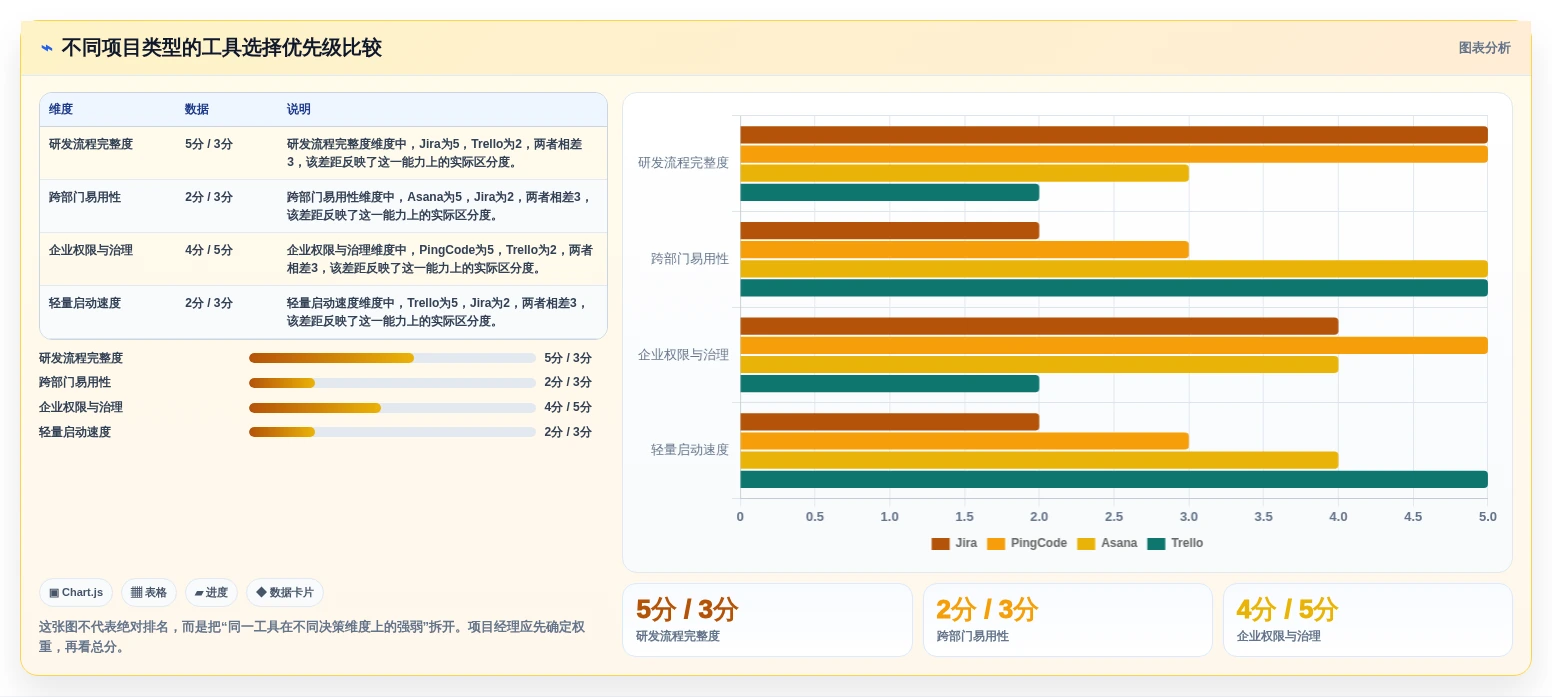This screenshot has width=1552, height=697.
Task: Click the Asana bar in 跨部门易用性 group
Action: (x=1114, y=269)
